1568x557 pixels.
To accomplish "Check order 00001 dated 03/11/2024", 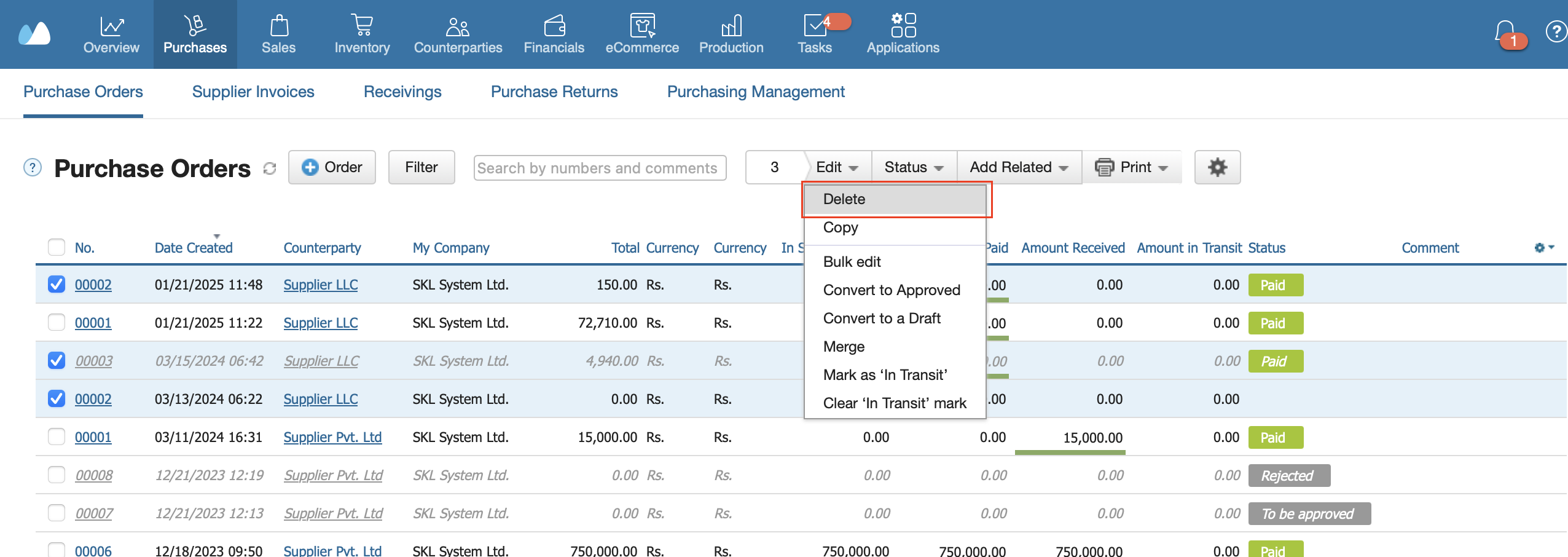I will coord(57,437).
